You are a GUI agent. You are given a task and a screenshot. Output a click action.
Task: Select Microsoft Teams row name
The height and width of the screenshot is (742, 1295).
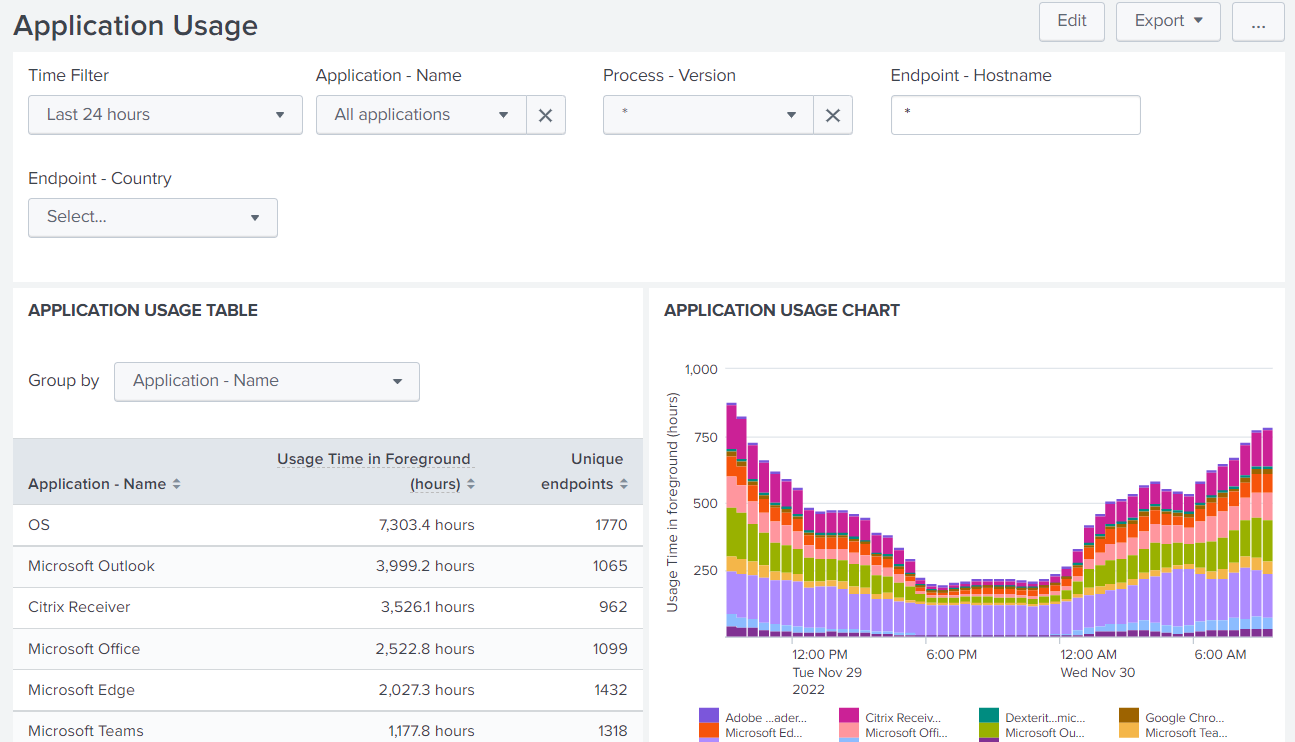[86, 731]
